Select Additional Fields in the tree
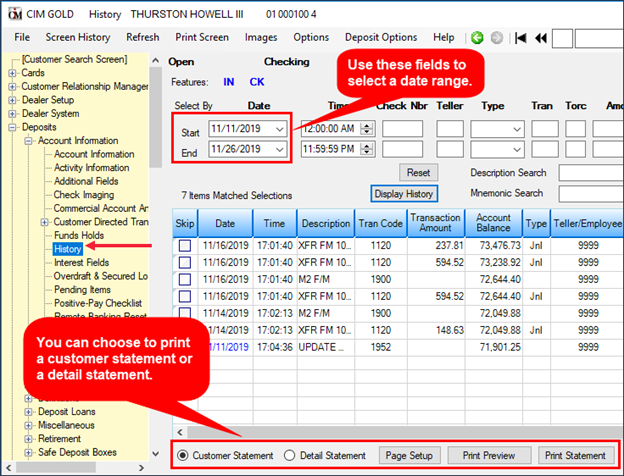The width and height of the screenshot is (624, 476). pyautogui.click(x=86, y=181)
